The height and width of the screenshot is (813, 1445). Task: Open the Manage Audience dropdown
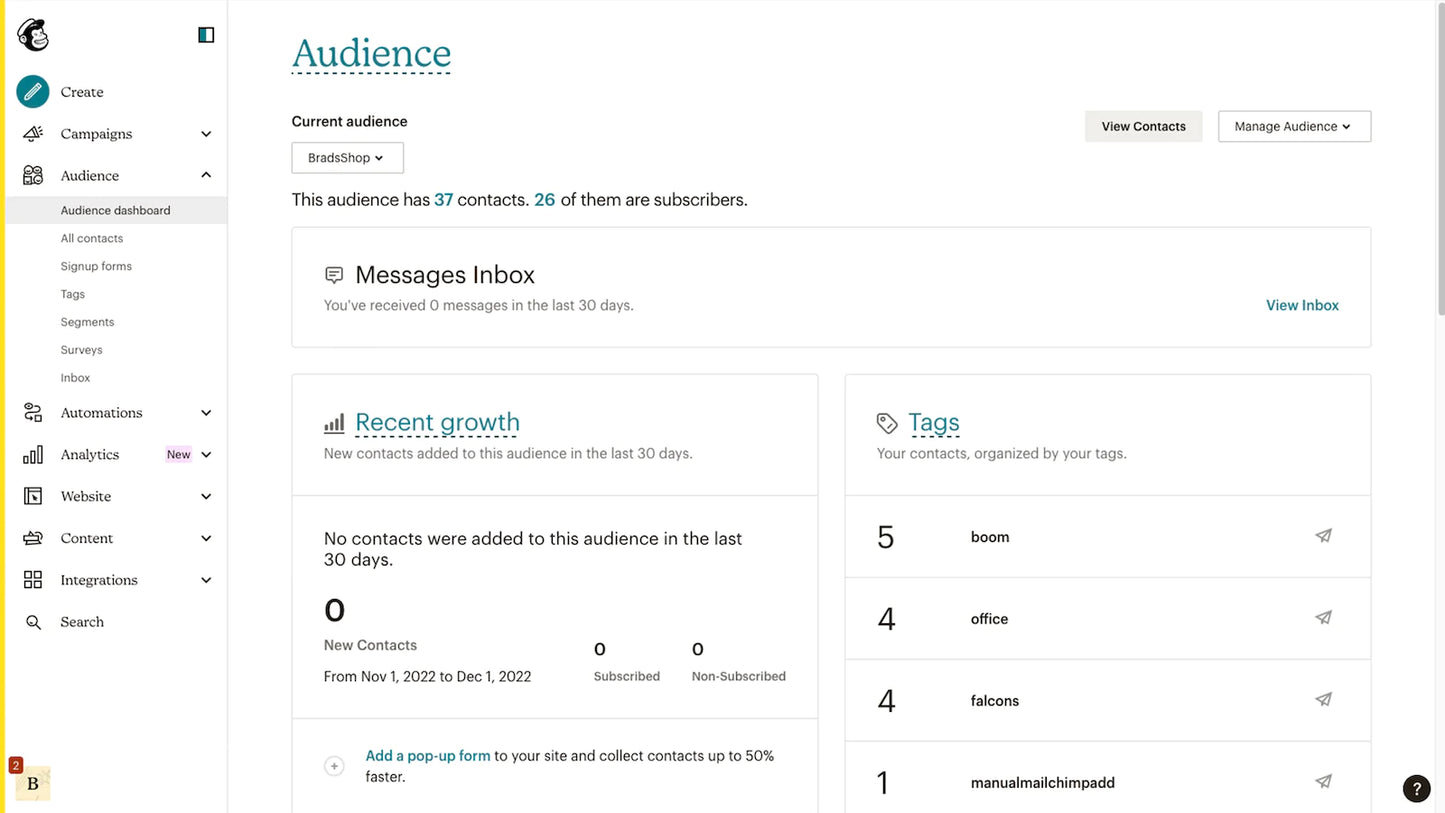click(1294, 126)
